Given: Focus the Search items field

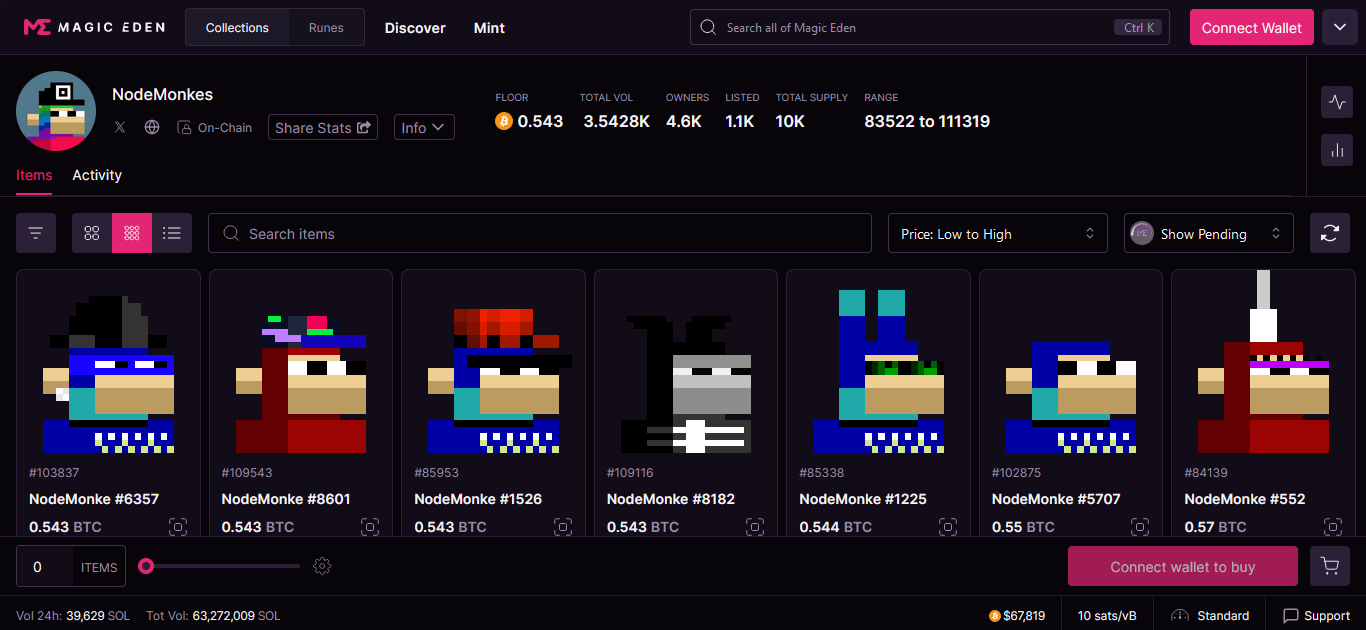Looking at the screenshot, I should click(540, 233).
